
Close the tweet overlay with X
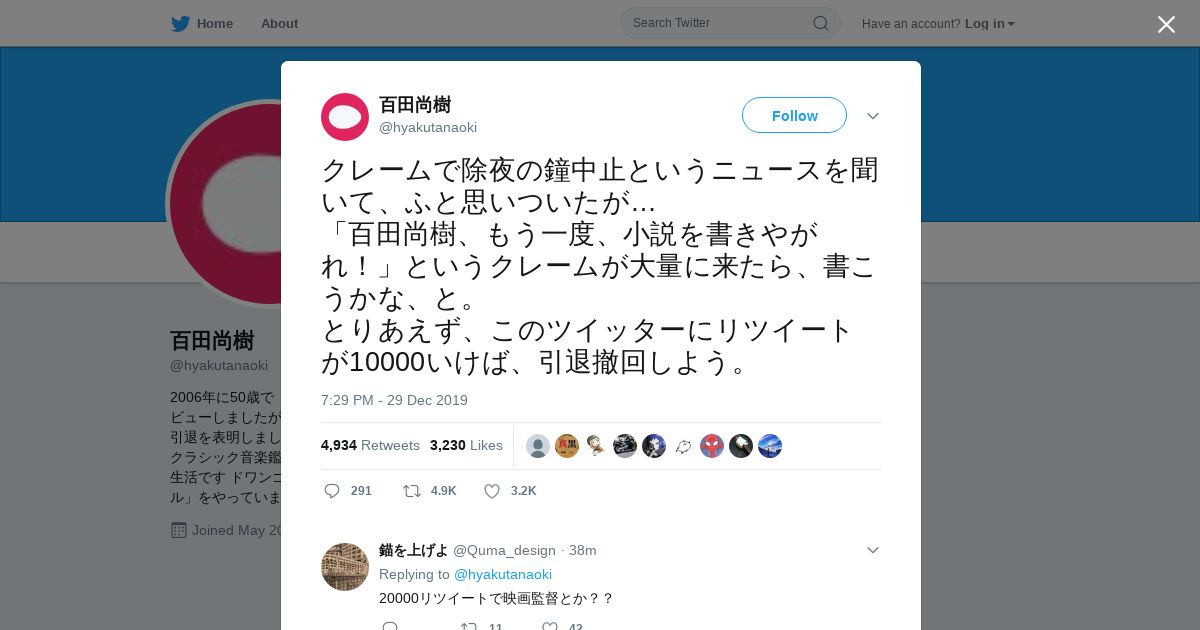(1166, 24)
